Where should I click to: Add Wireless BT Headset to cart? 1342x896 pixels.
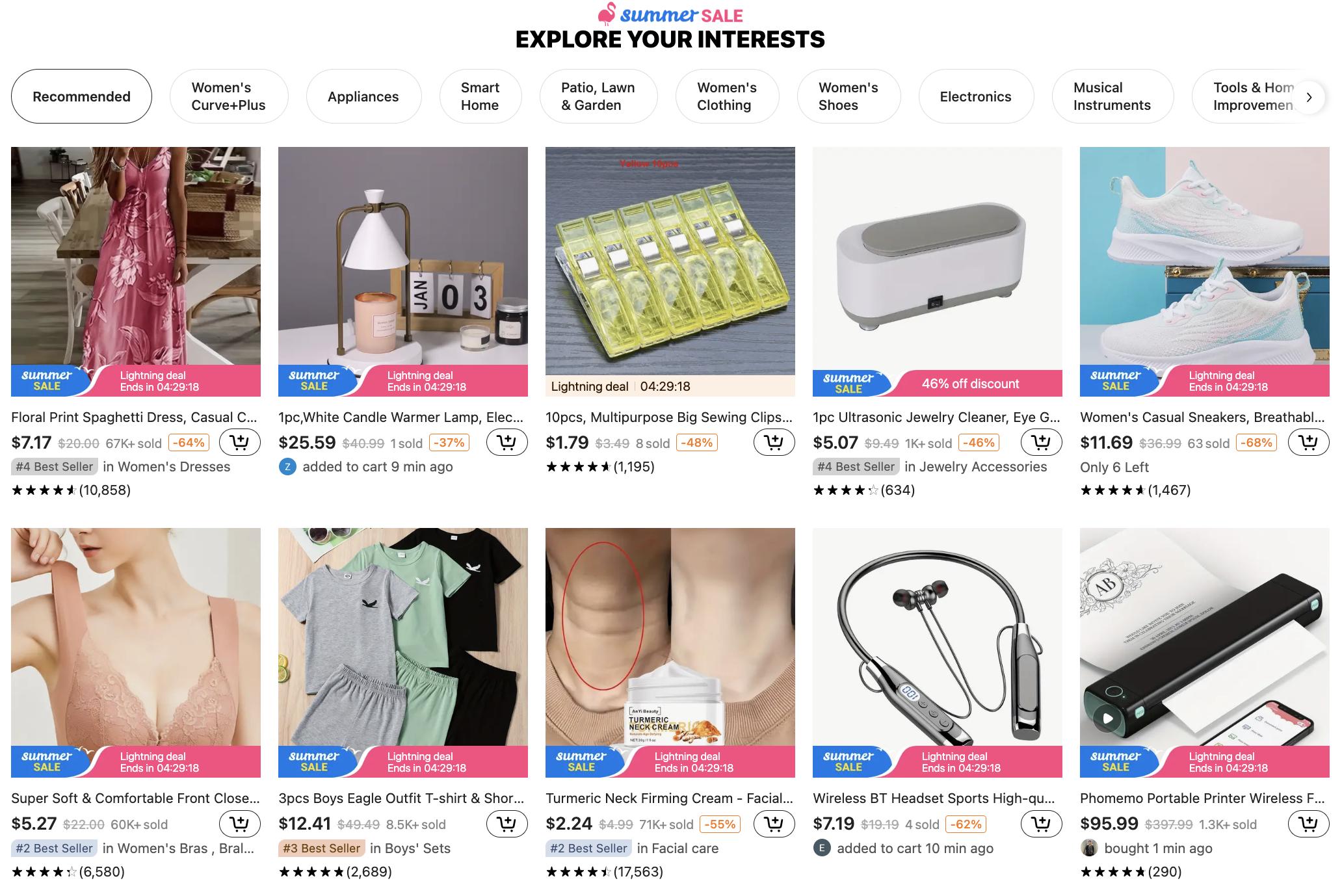(x=1041, y=824)
